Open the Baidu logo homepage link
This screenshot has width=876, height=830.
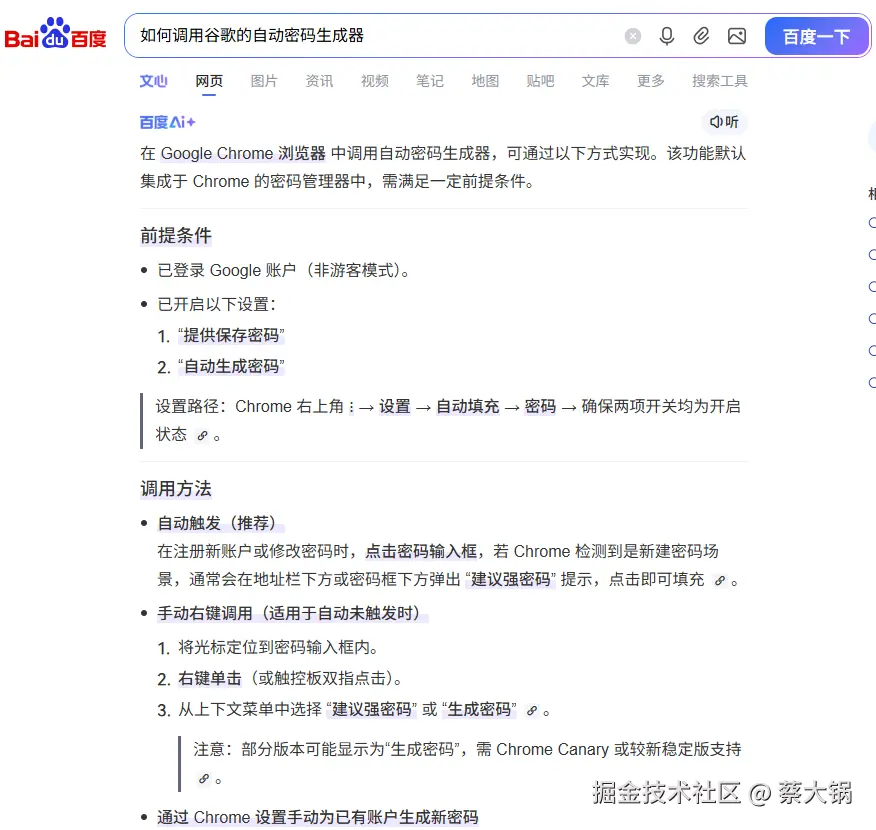click(x=55, y=34)
